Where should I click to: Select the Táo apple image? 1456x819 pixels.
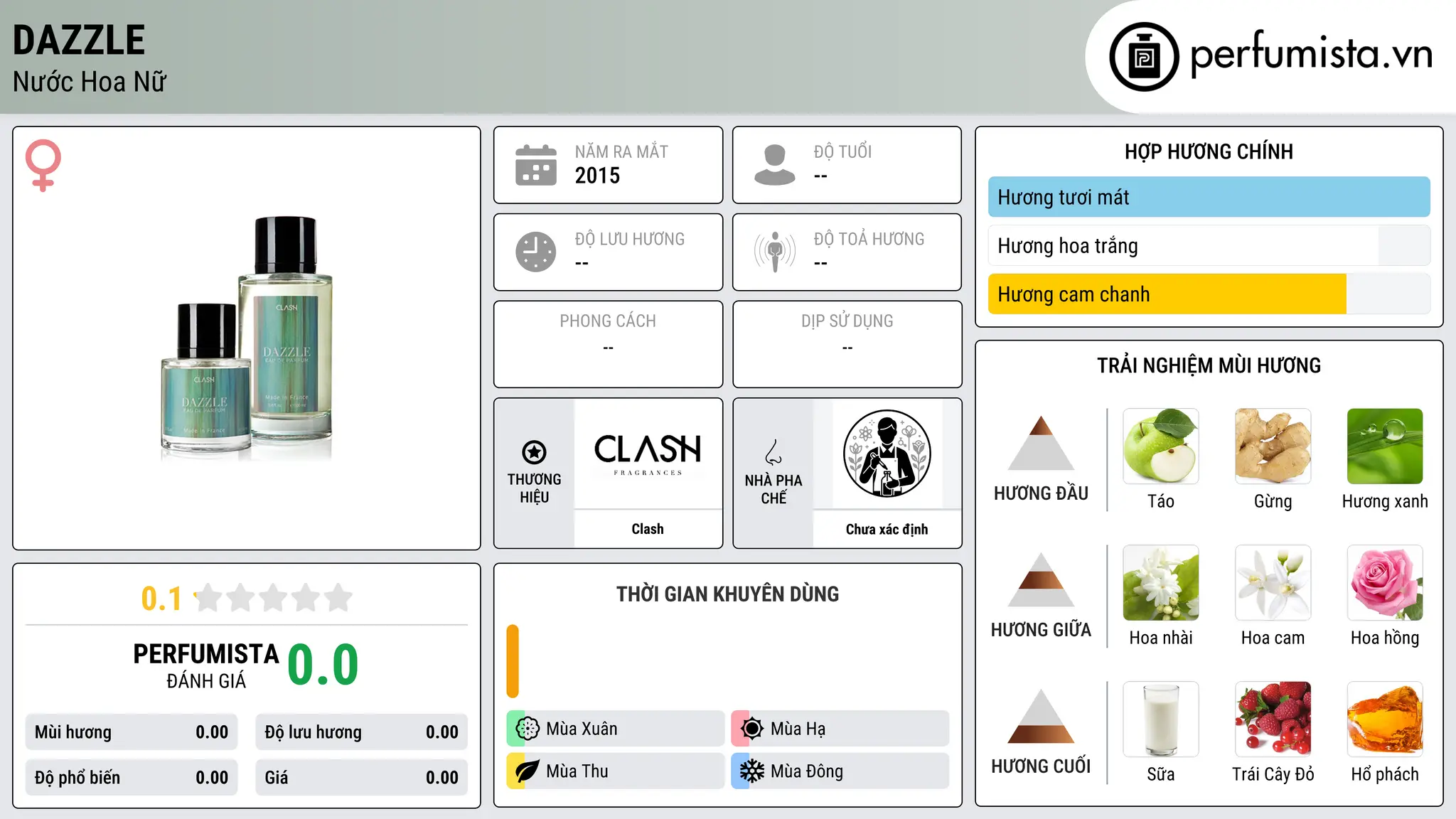tap(1161, 446)
